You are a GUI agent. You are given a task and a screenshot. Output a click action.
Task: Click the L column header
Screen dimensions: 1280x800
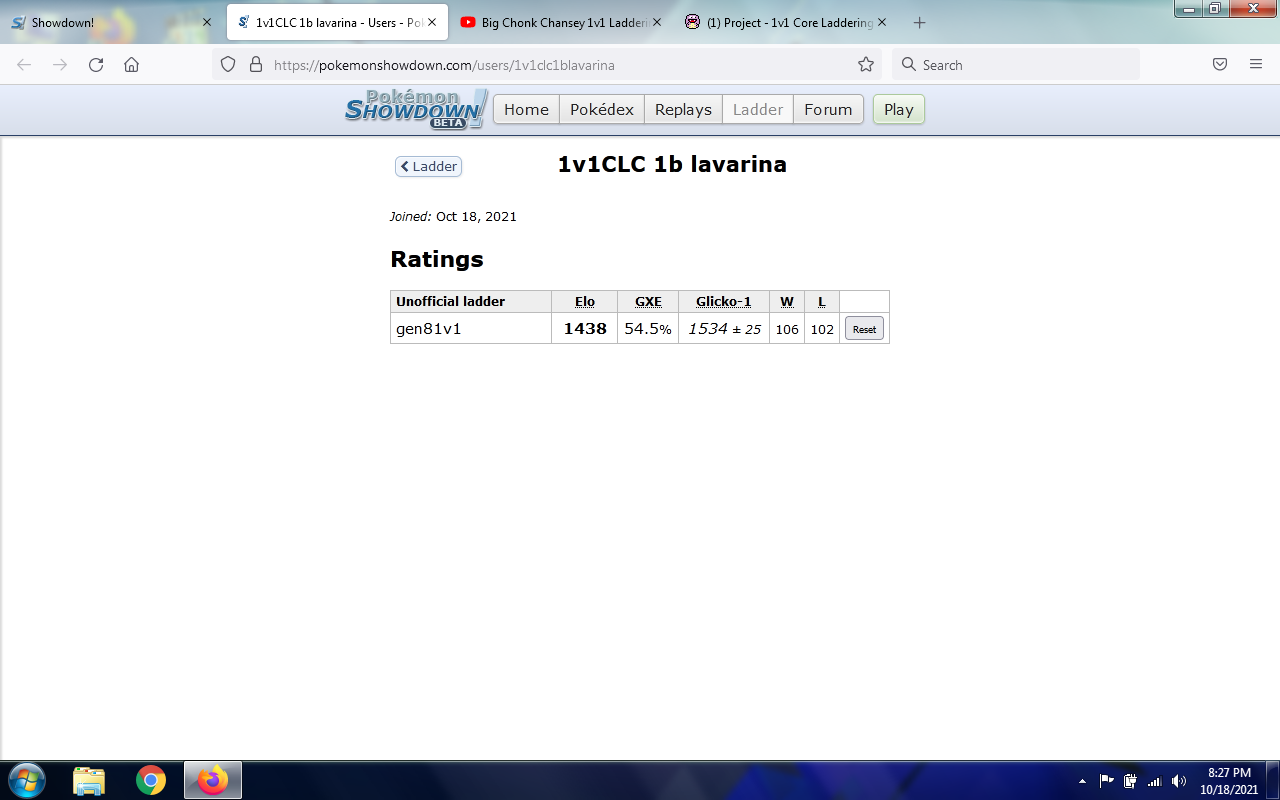pos(822,301)
